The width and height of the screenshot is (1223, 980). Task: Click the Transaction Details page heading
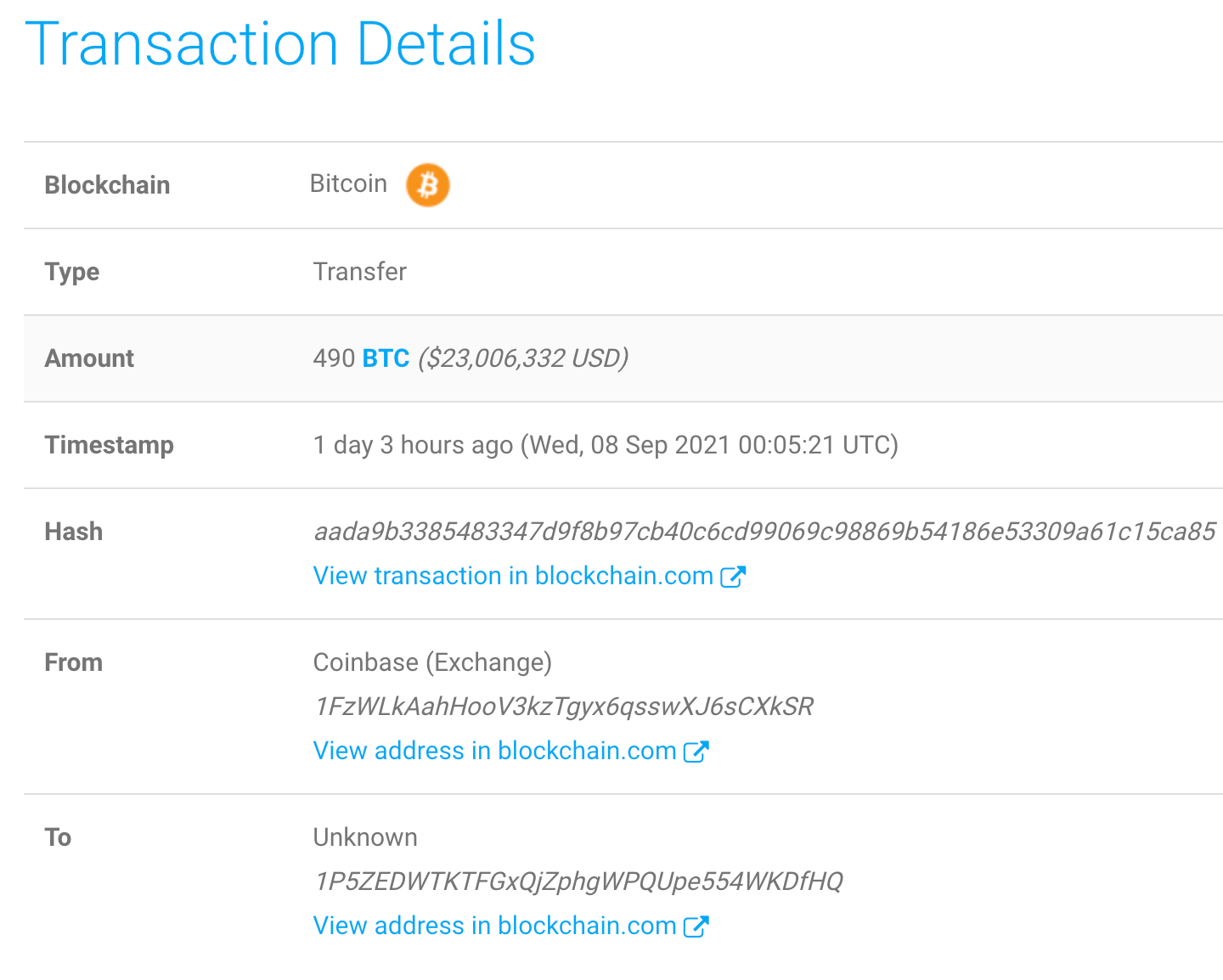pyautogui.click(x=283, y=44)
